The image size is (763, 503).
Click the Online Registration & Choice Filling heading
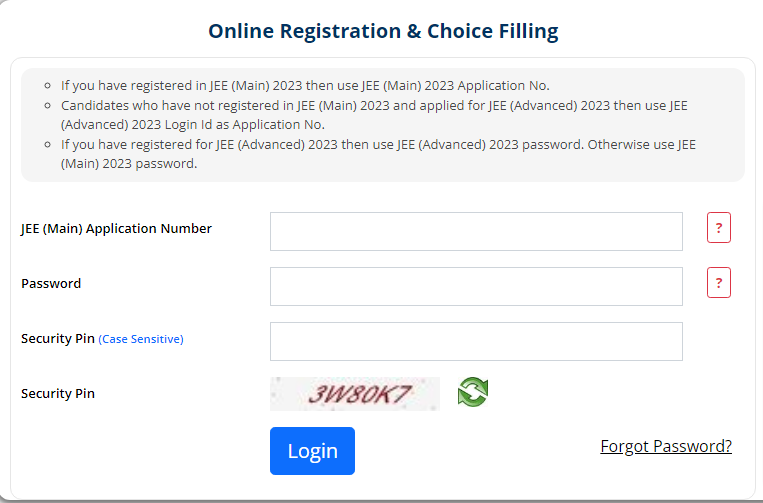383,31
